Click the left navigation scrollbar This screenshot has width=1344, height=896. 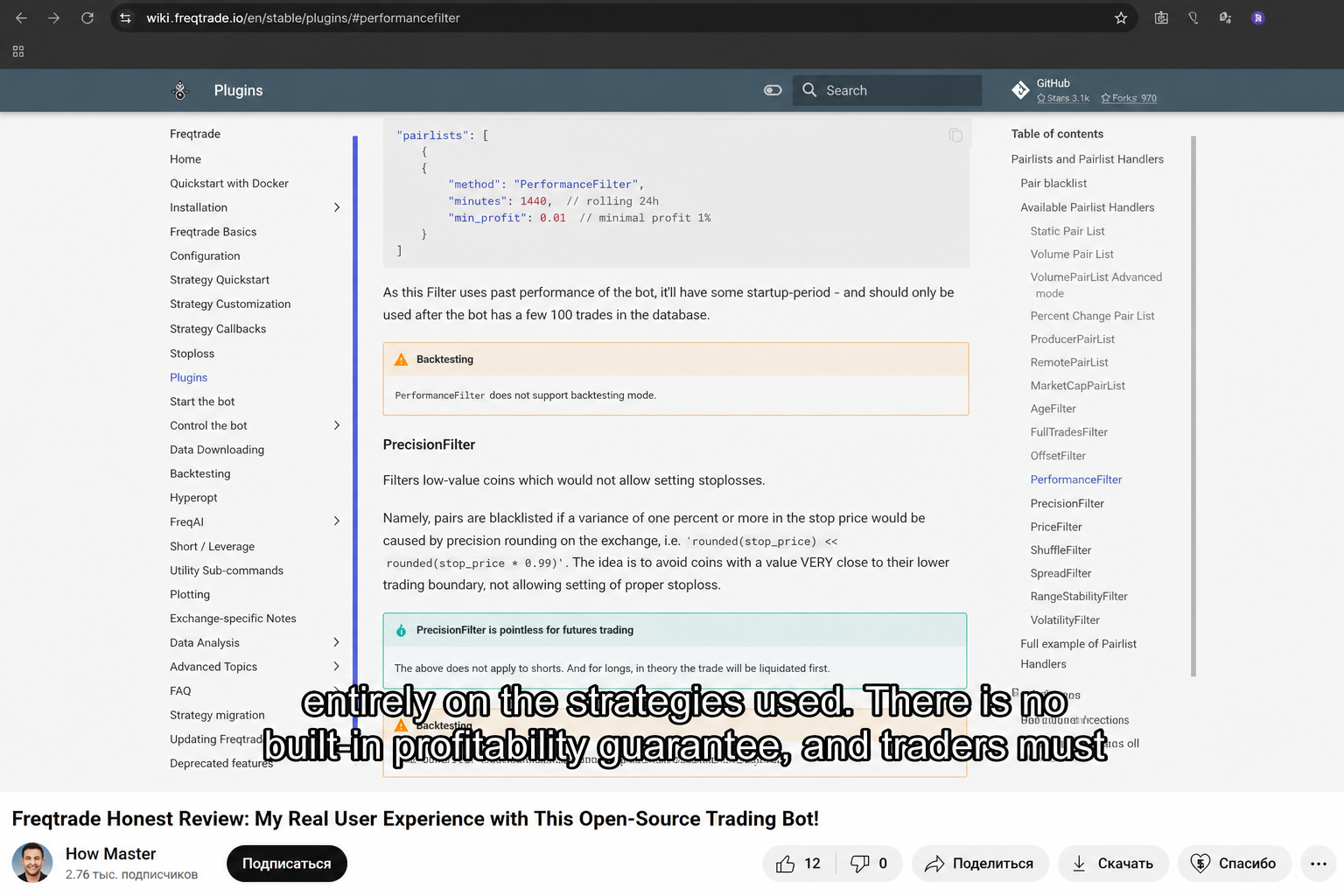pyautogui.click(x=355, y=433)
